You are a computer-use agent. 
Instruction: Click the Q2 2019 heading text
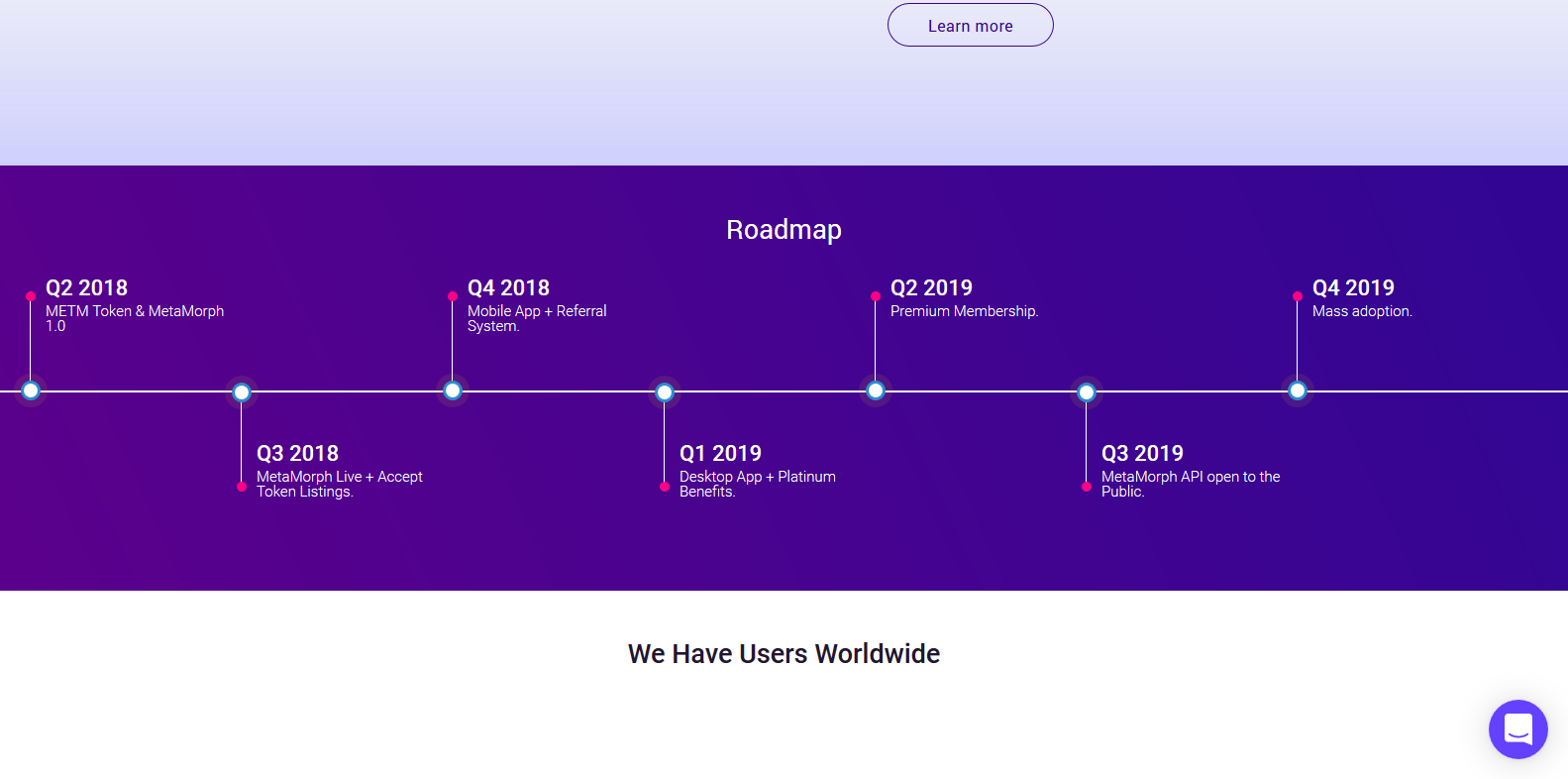tap(931, 287)
